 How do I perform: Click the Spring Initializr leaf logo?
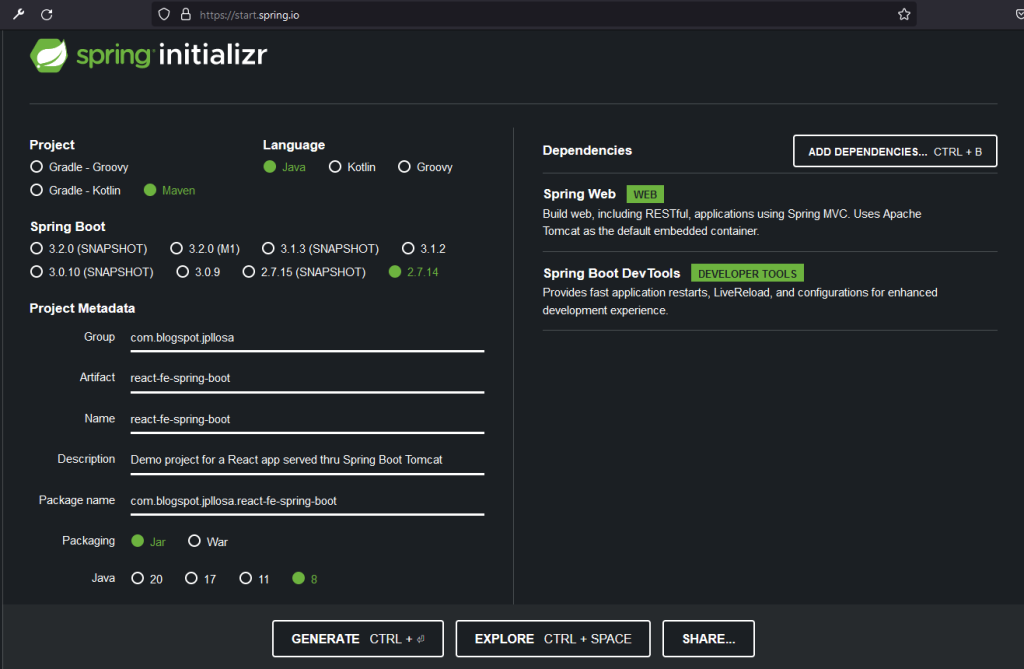(x=50, y=55)
